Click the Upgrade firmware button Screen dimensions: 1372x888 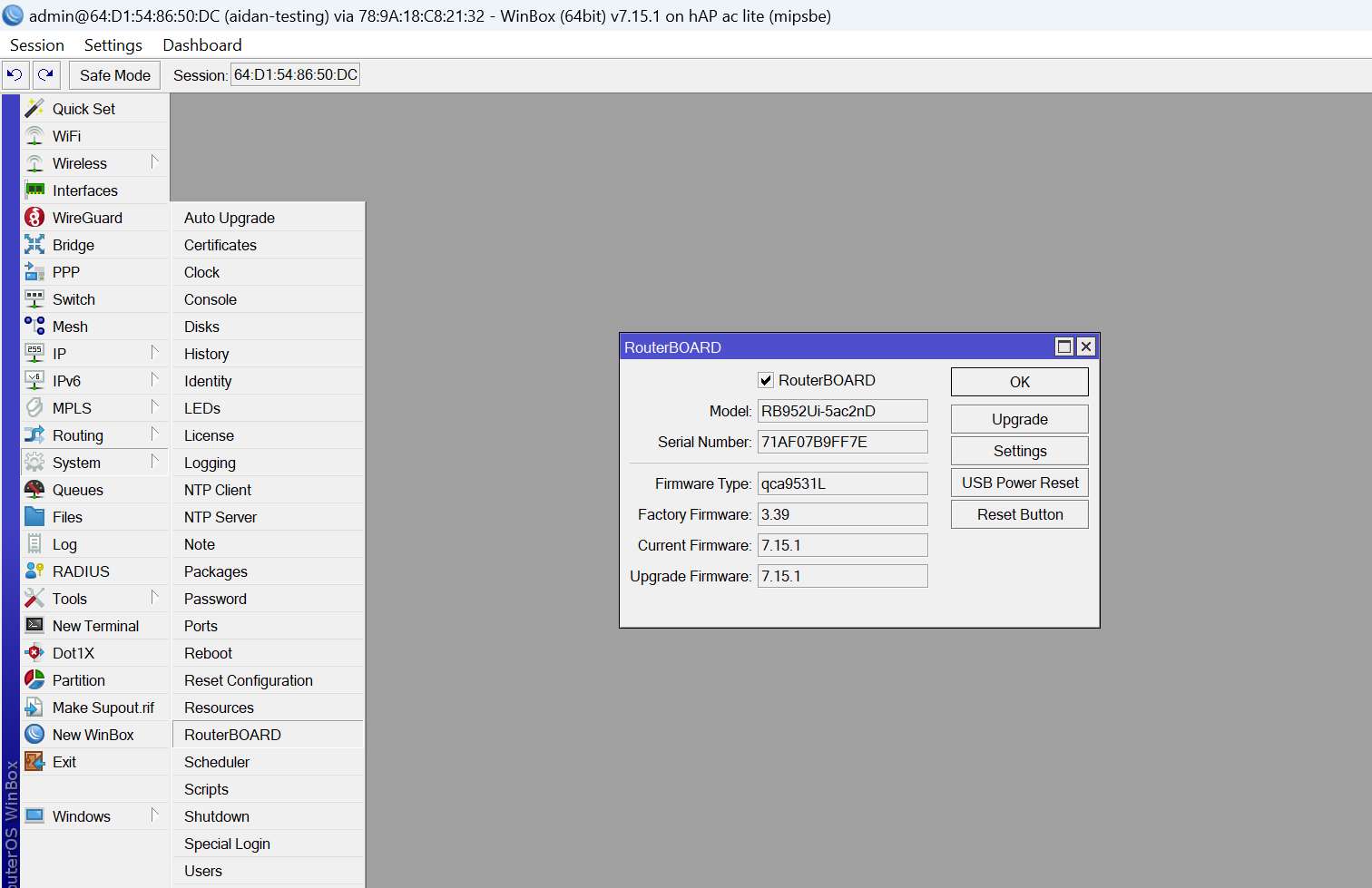1020,419
